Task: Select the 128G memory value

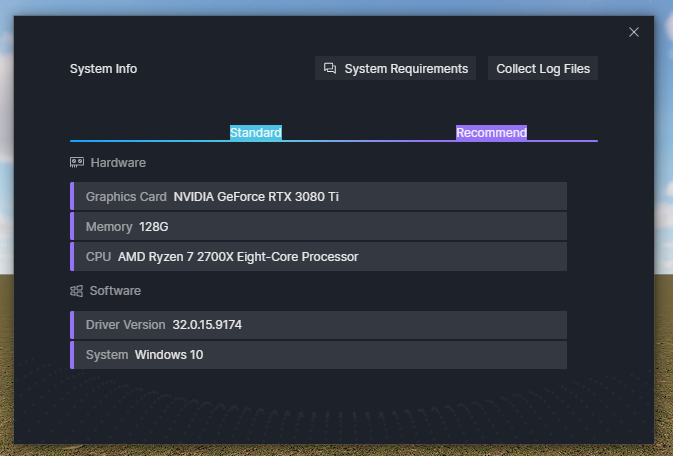Action: pyautogui.click(x=154, y=227)
